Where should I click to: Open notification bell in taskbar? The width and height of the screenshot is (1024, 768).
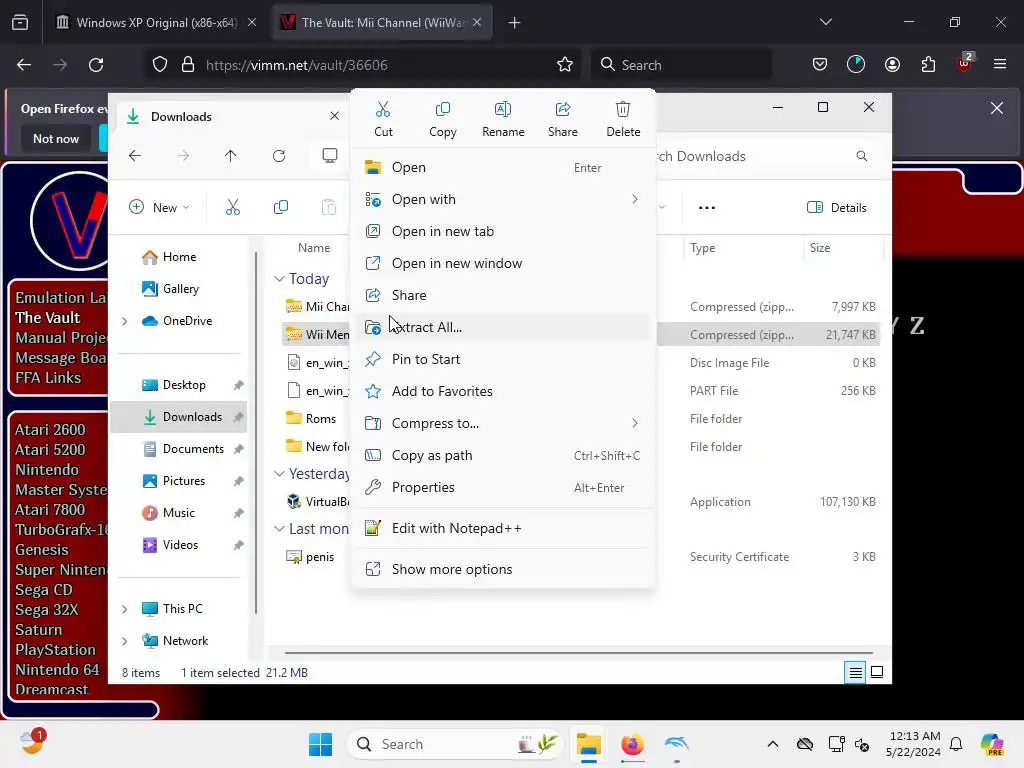click(956, 744)
